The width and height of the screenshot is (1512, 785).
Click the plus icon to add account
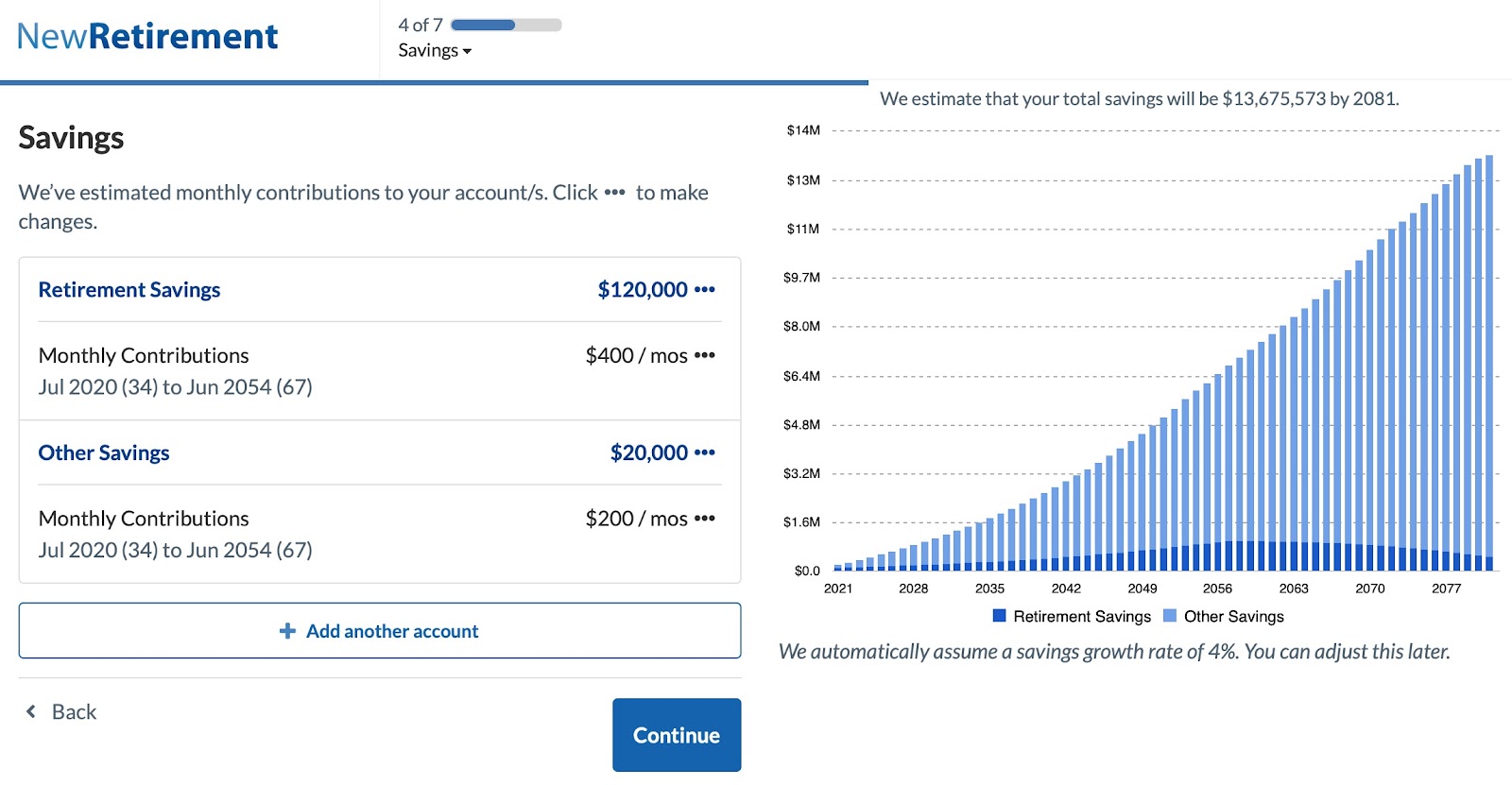point(287,631)
